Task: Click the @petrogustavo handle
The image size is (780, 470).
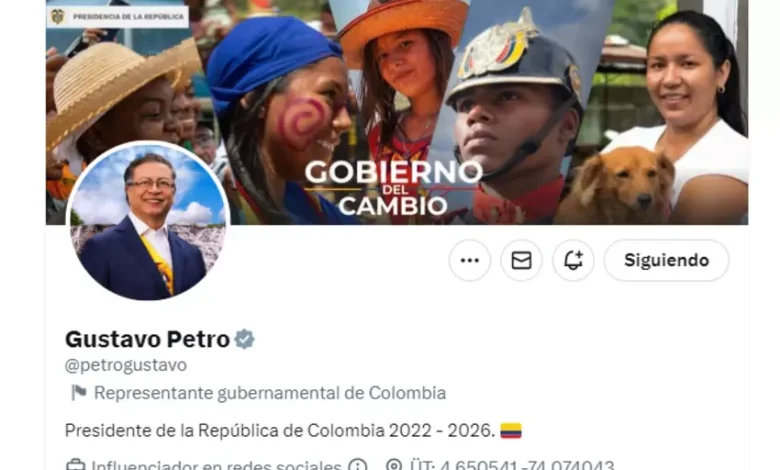Action: [x=126, y=365]
